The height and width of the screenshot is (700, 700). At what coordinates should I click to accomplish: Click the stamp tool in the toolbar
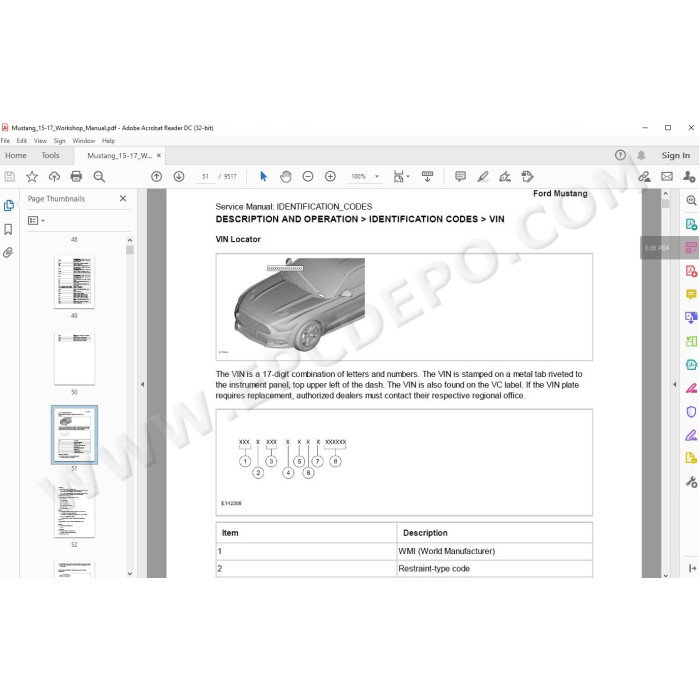click(527, 177)
